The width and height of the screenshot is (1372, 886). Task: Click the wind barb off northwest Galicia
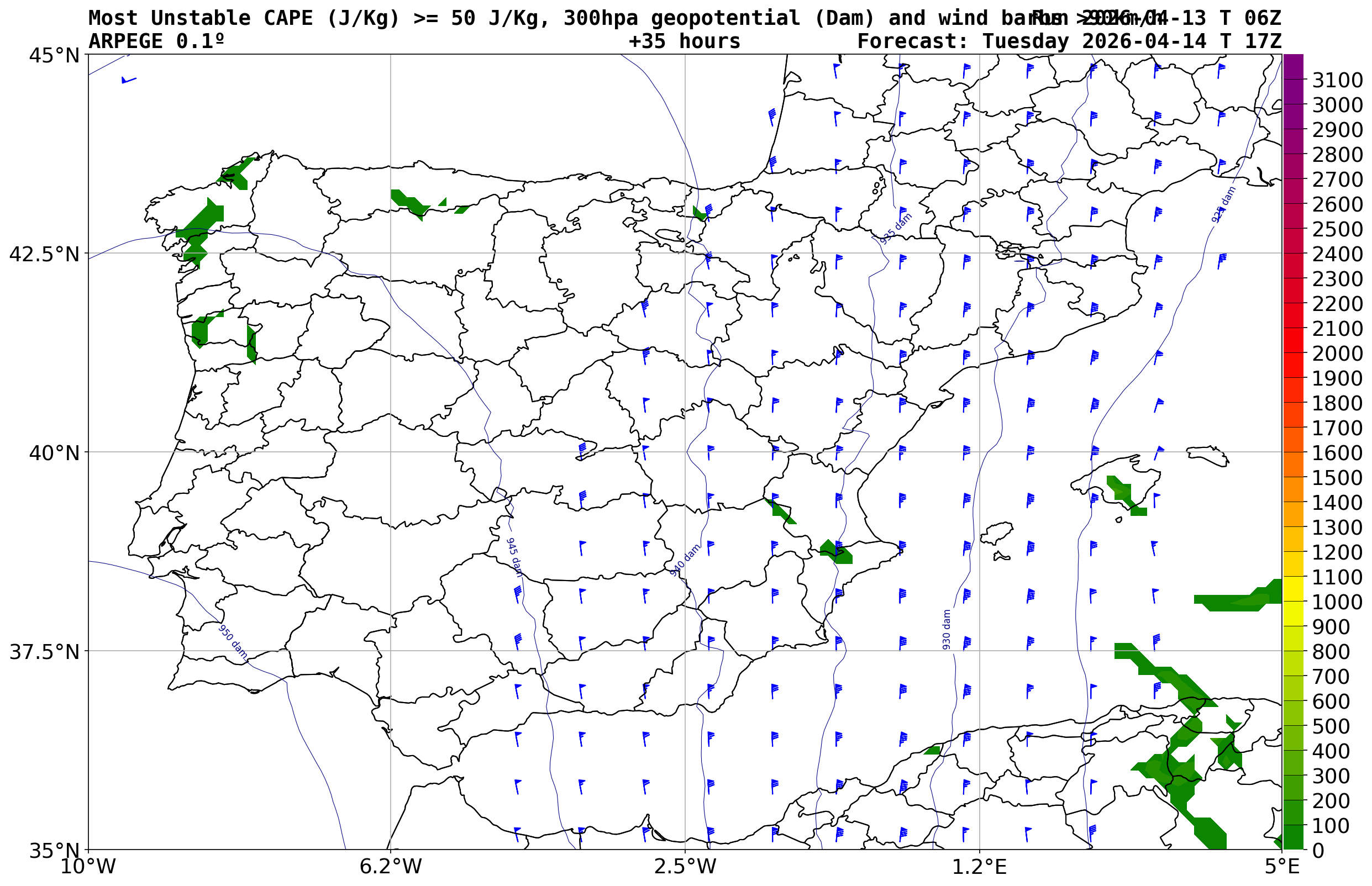tap(128, 80)
